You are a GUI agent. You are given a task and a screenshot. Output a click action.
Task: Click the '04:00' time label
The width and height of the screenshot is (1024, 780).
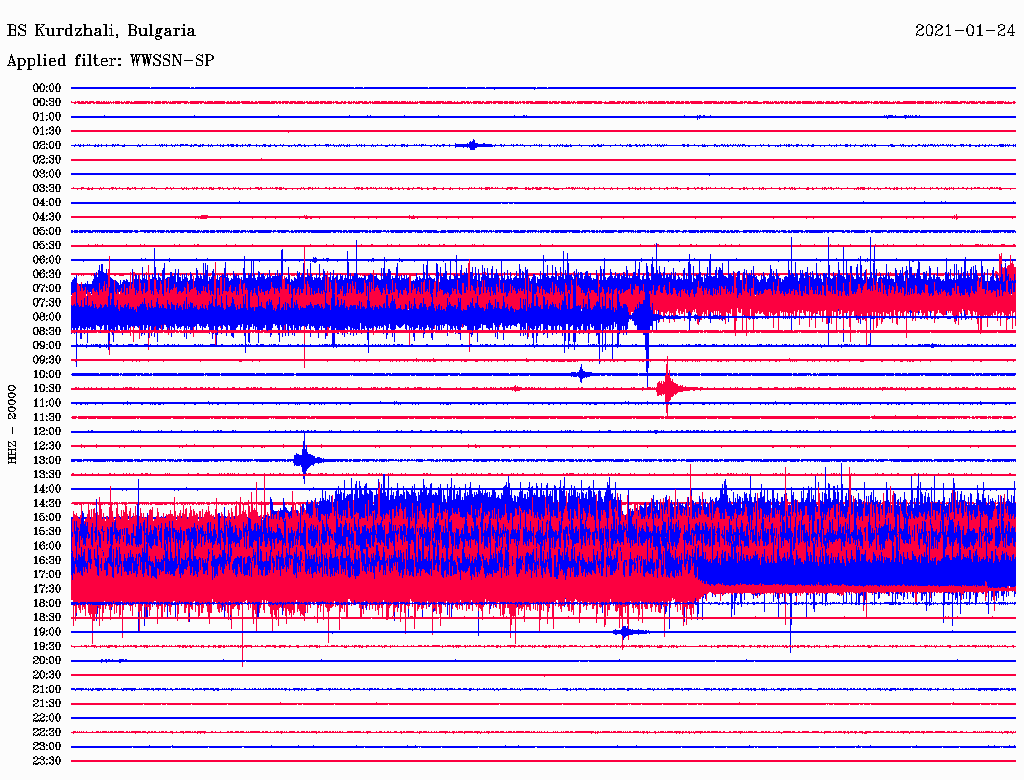click(x=47, y=203)
